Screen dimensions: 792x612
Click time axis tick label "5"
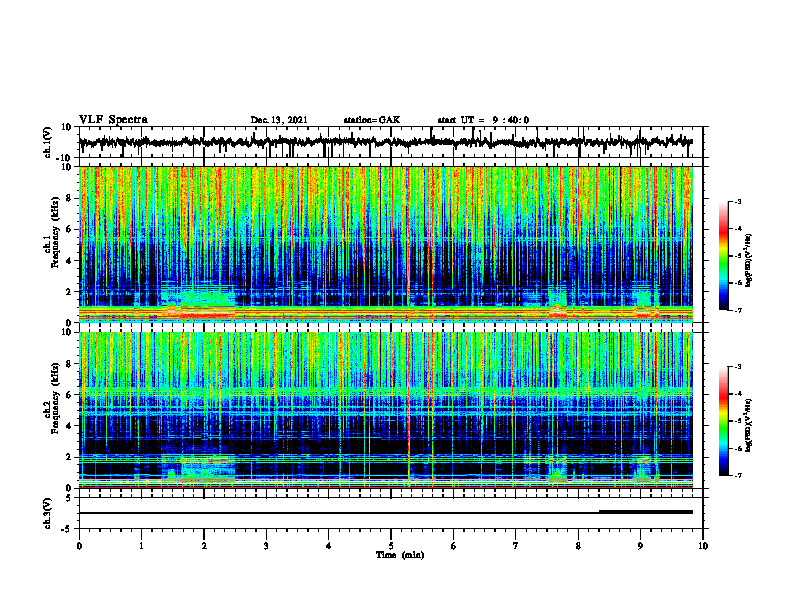pyautogui.click(x=391, y=546)
